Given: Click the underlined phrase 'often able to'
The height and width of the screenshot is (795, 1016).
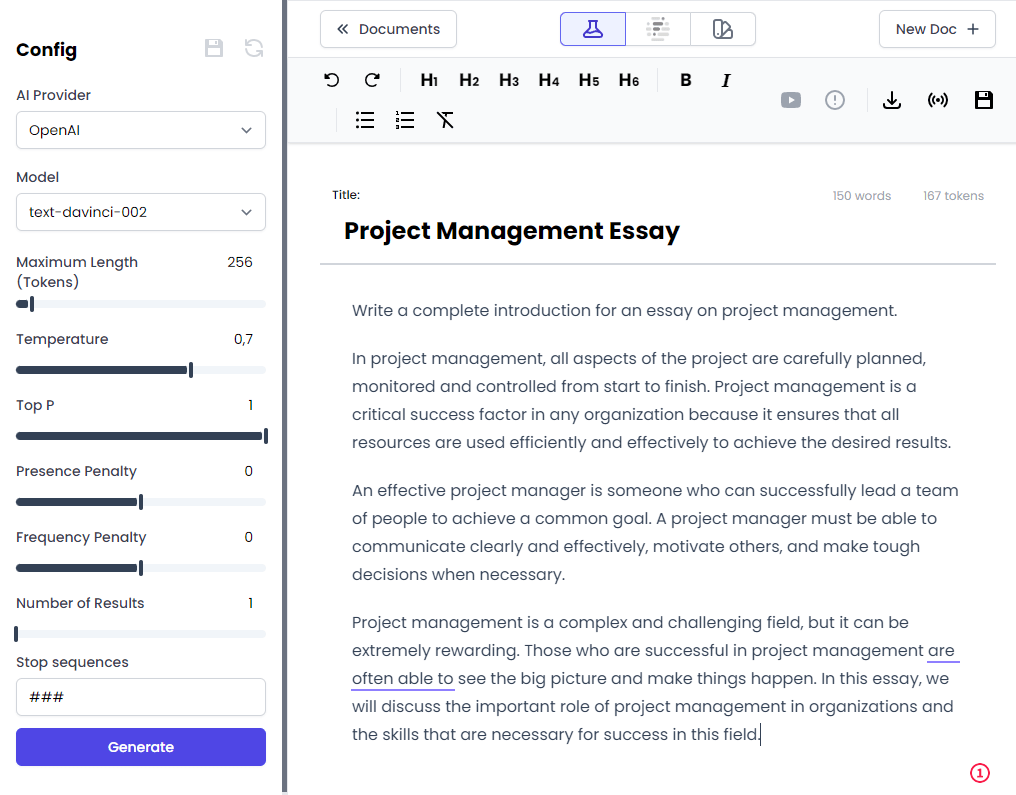Looking at the screenshot, I should pyautogui.click(x=402, y=678).
